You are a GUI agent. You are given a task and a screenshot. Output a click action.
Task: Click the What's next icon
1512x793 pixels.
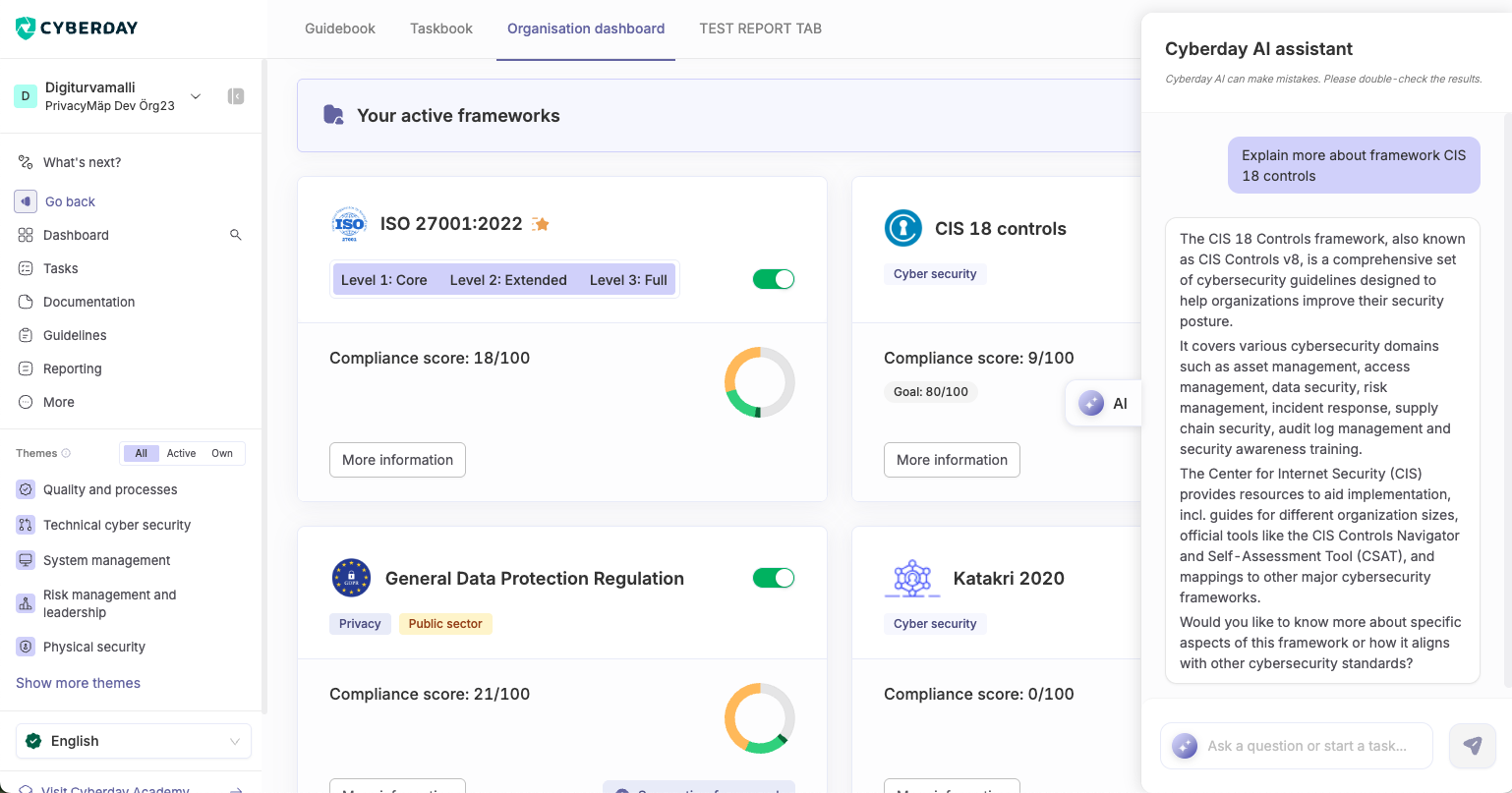[26, 162]
